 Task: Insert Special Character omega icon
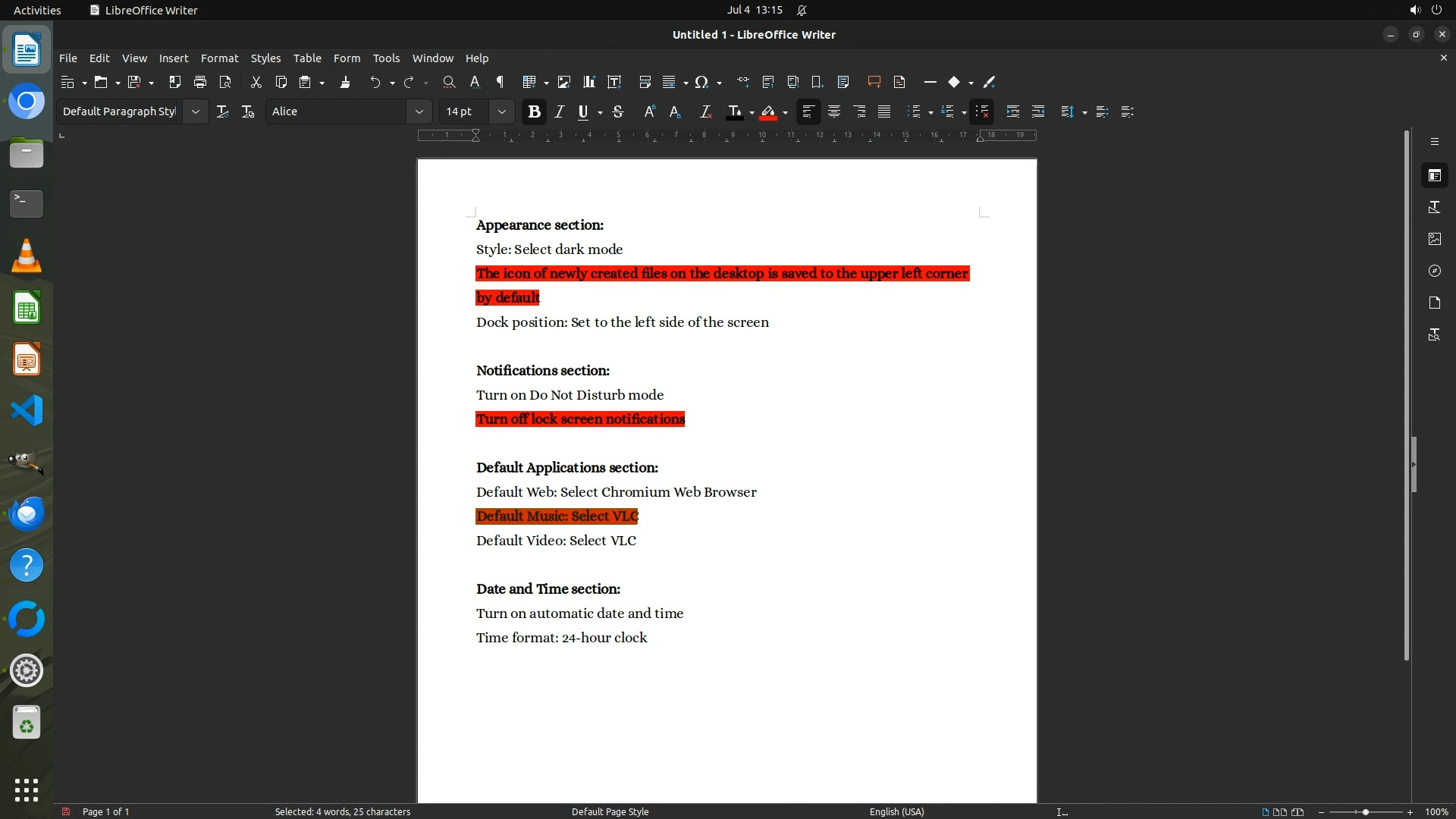click(701, 82)
